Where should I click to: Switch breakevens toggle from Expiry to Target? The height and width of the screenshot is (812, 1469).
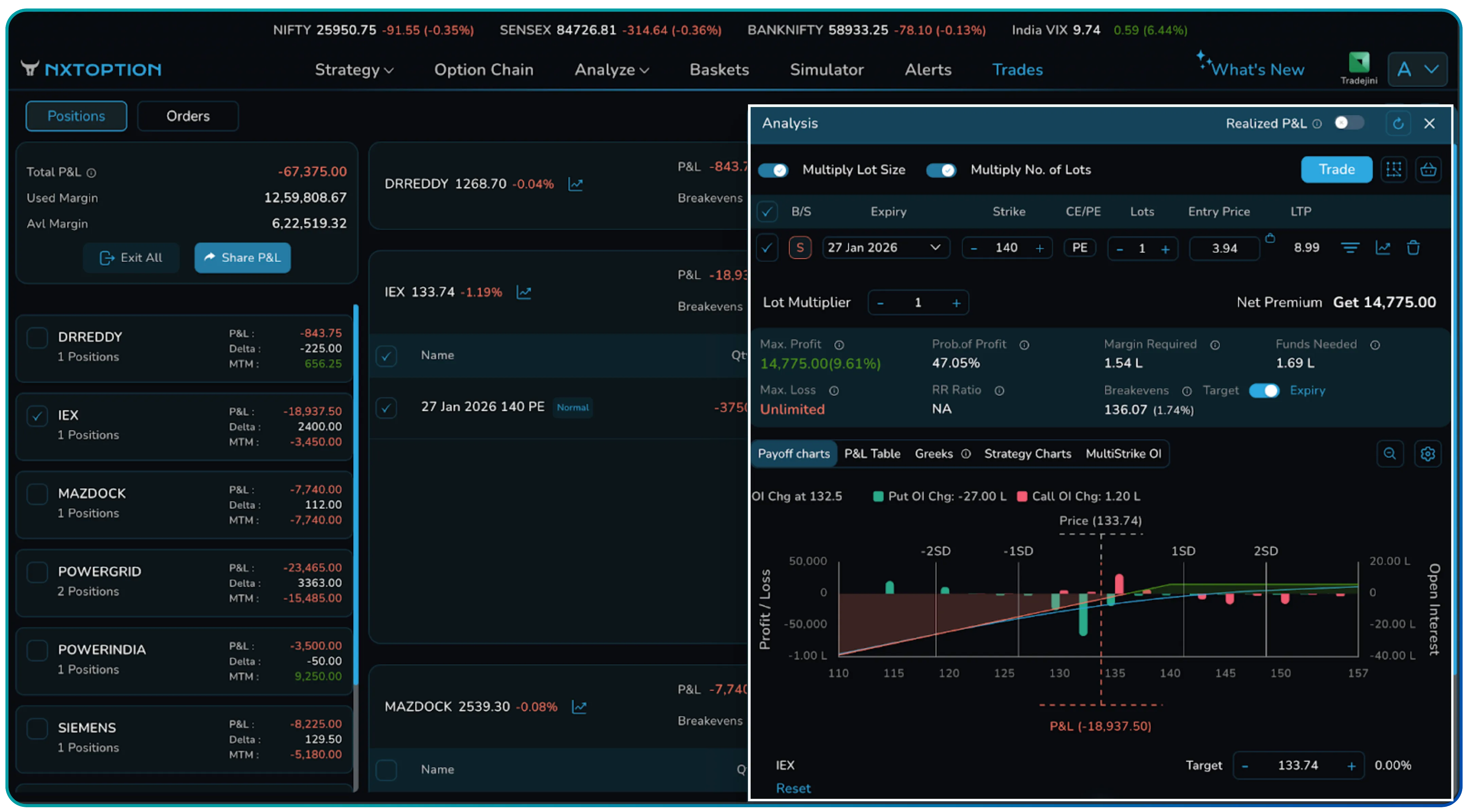point(1264,391)
